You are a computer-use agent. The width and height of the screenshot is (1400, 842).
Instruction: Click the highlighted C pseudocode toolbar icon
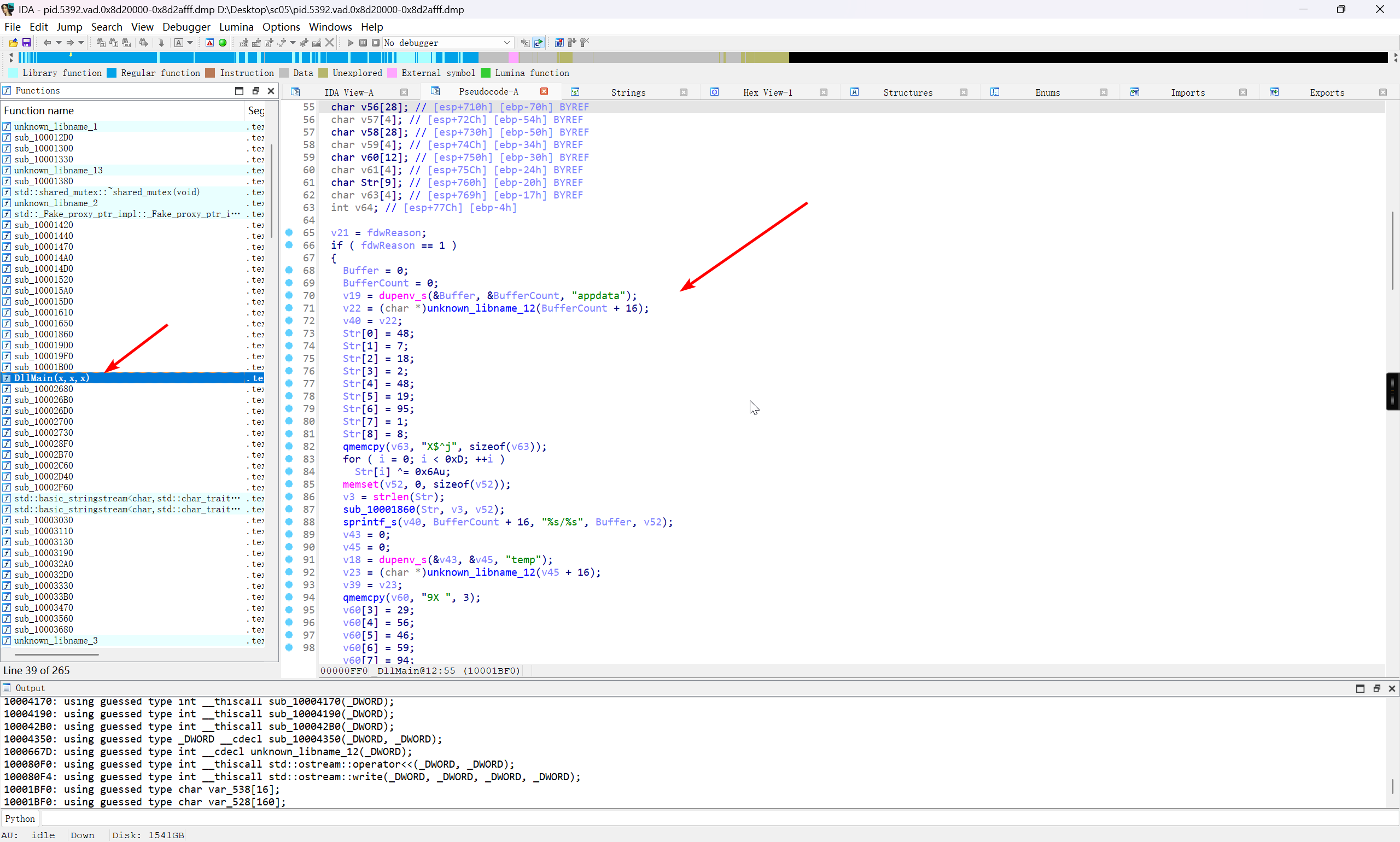(x=539, y=43)
